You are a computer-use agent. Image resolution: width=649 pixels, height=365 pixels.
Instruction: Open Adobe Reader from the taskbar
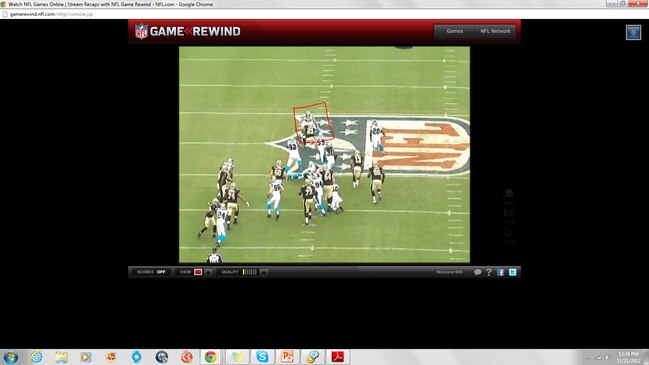[338, 357]
